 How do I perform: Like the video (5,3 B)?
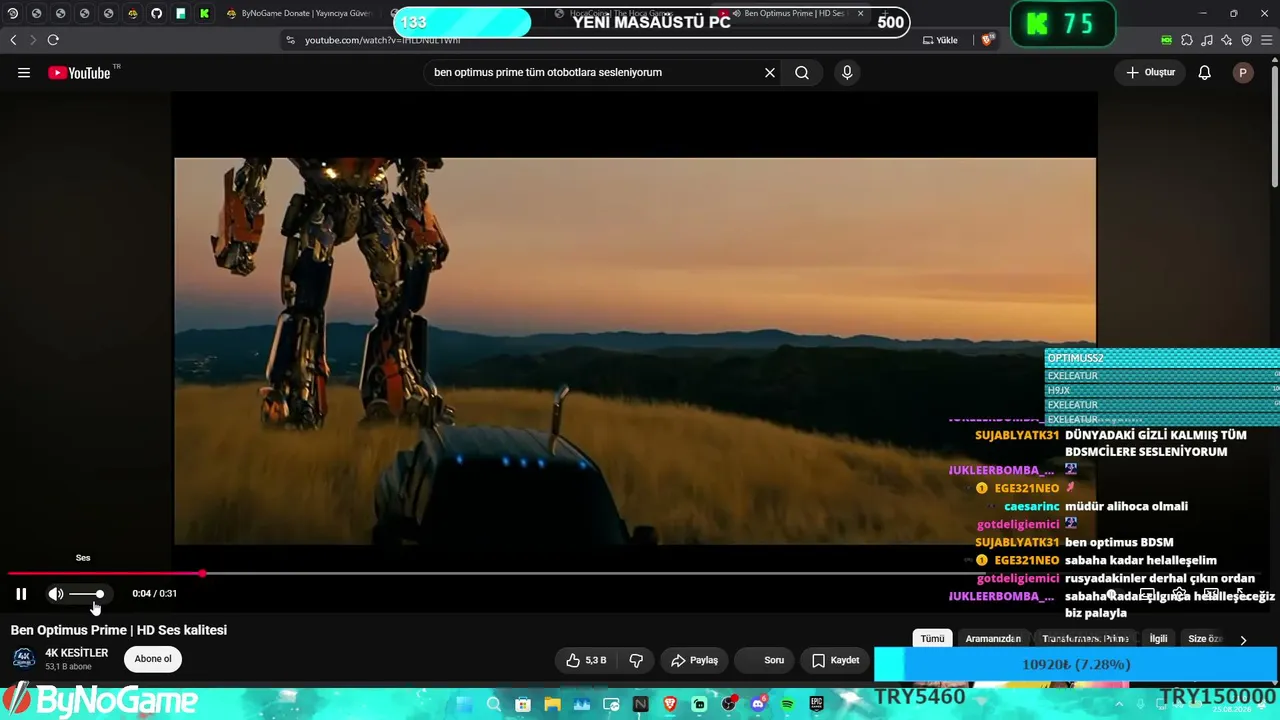tap(586, 660)
